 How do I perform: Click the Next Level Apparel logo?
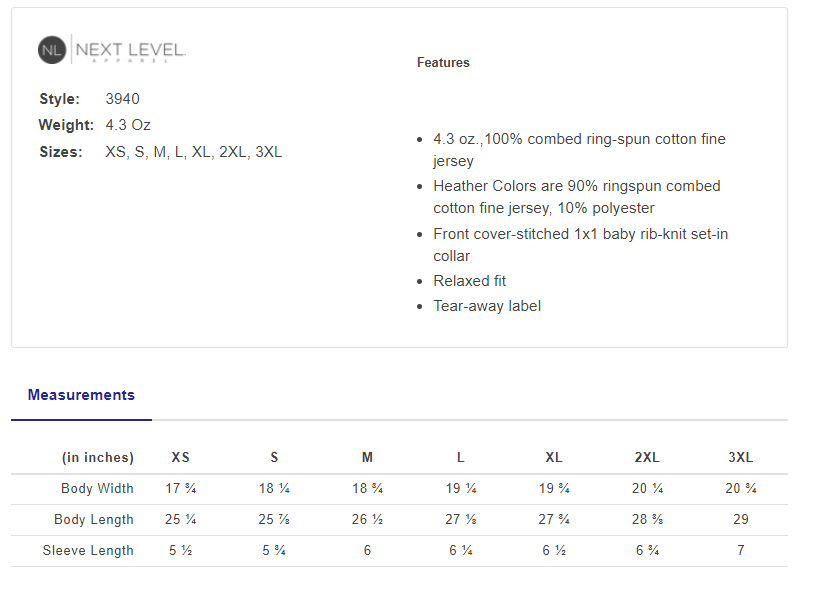click(112, 50)
